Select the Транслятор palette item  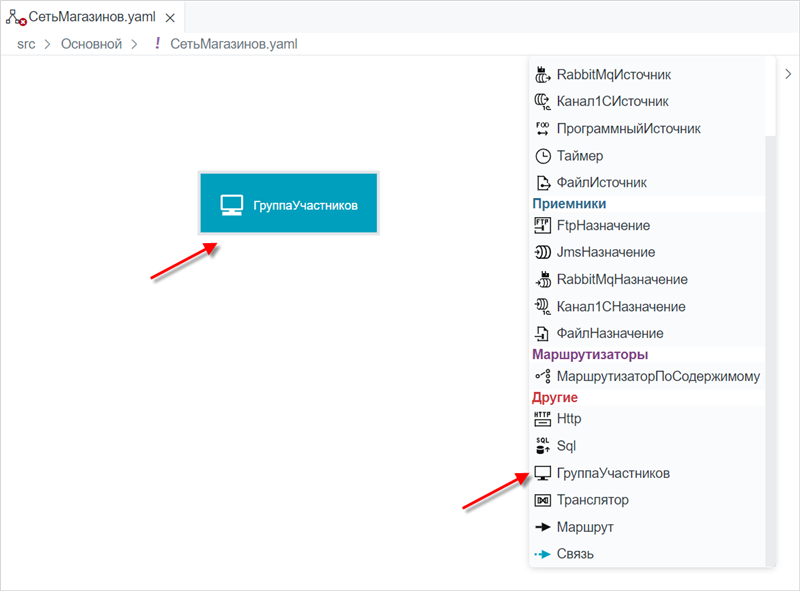coord(581,500)
